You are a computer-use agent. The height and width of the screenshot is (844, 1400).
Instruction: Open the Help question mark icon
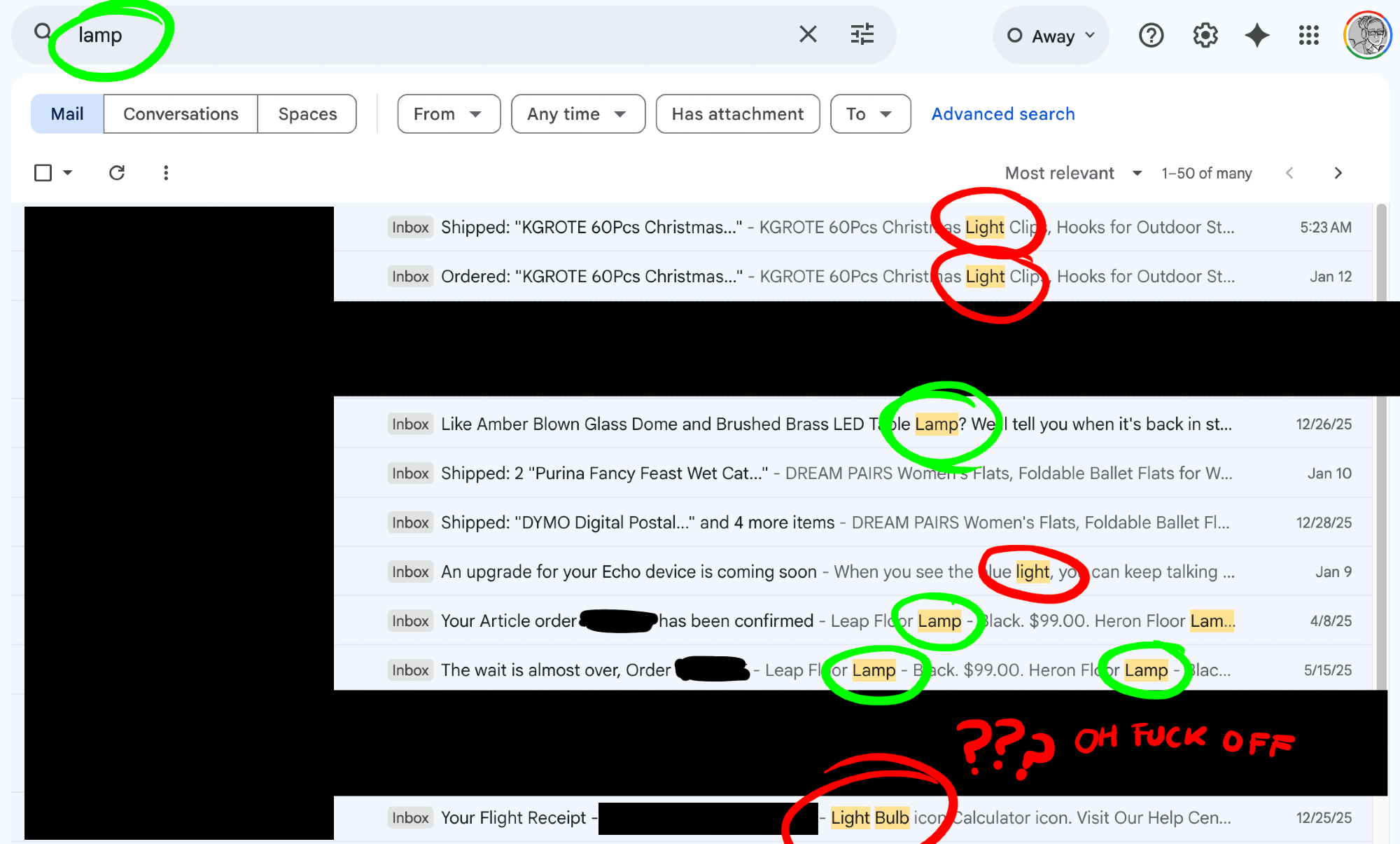click(x=1151, y=35)
